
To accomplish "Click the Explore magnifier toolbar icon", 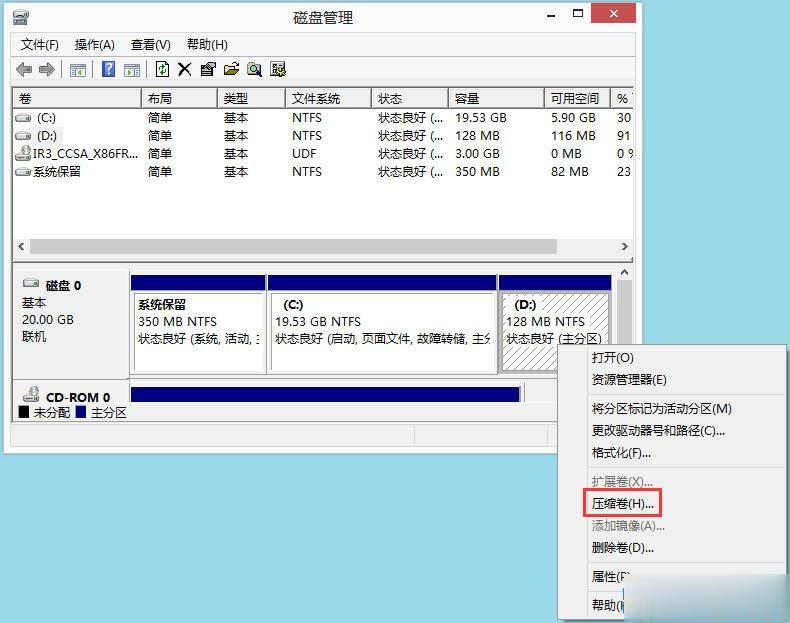I will [254, 70].
